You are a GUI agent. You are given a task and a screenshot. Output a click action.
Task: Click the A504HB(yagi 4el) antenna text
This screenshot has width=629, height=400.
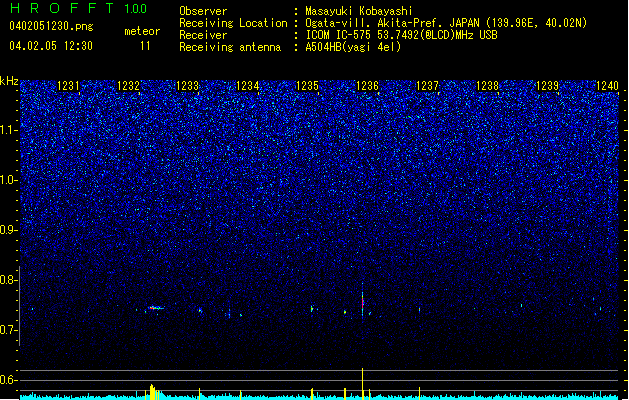353,47
